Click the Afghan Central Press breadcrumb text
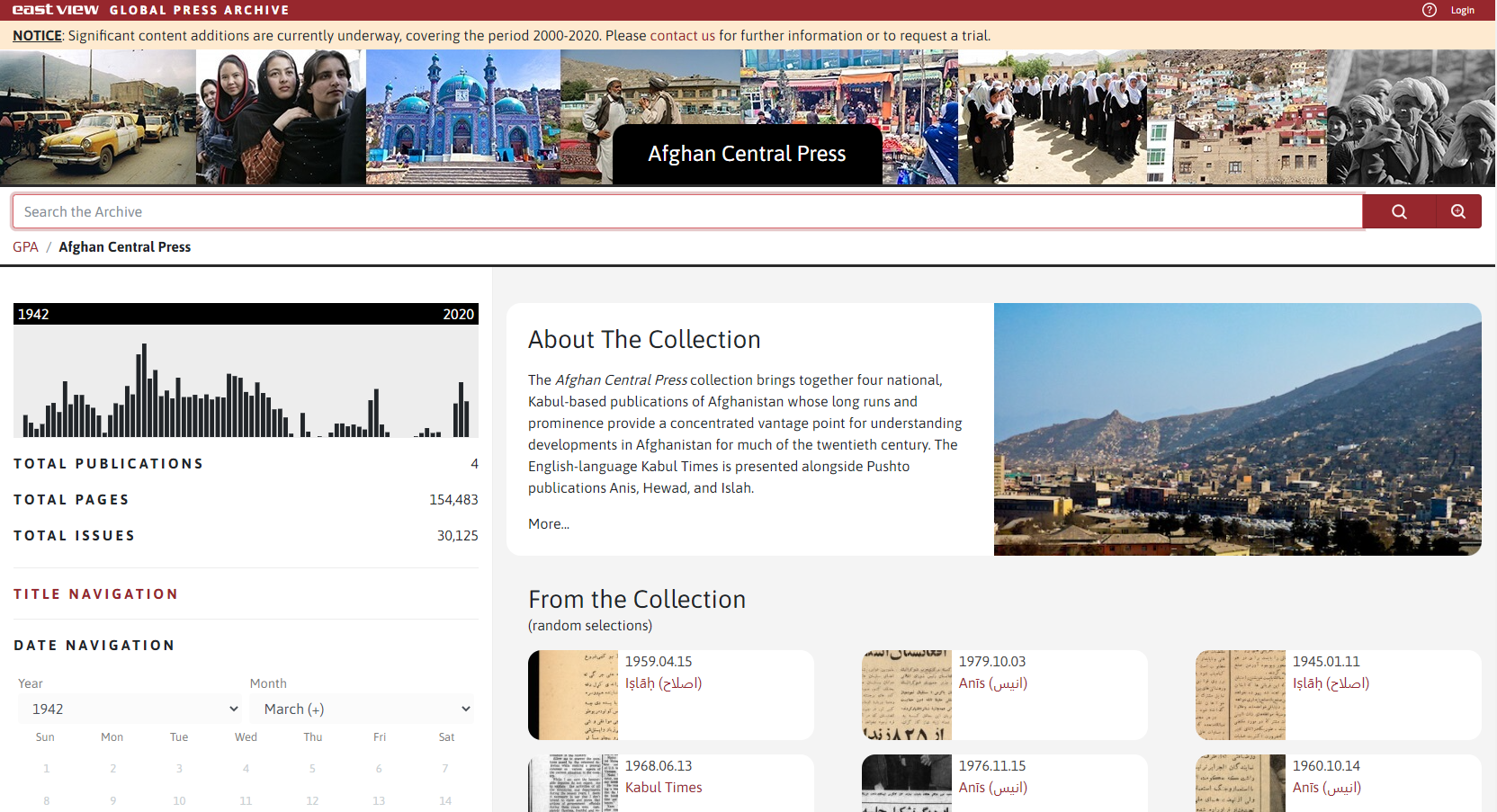The image size is (1497, 812). click(125, 246)
